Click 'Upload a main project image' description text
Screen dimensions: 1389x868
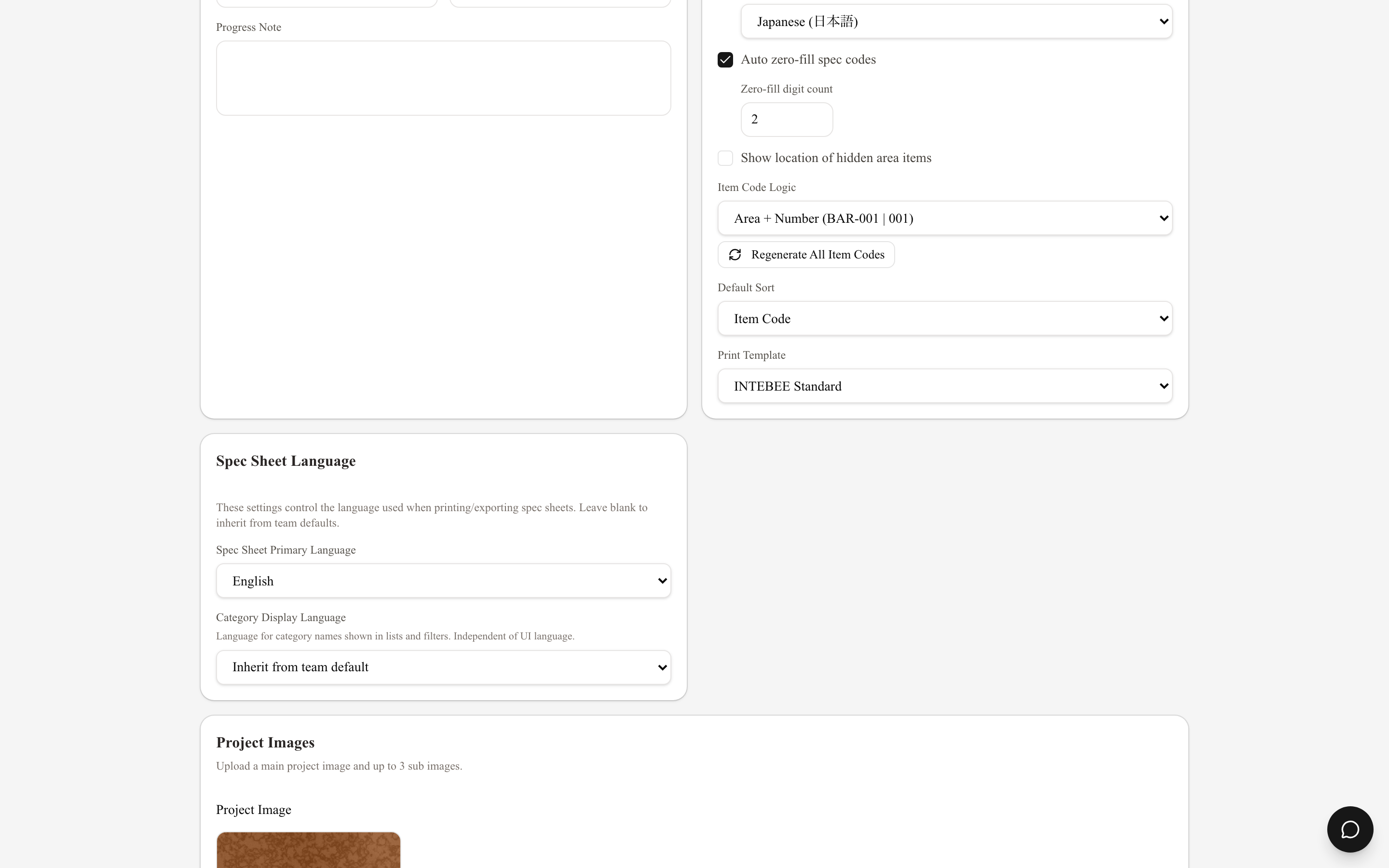(x=339, y=766)
